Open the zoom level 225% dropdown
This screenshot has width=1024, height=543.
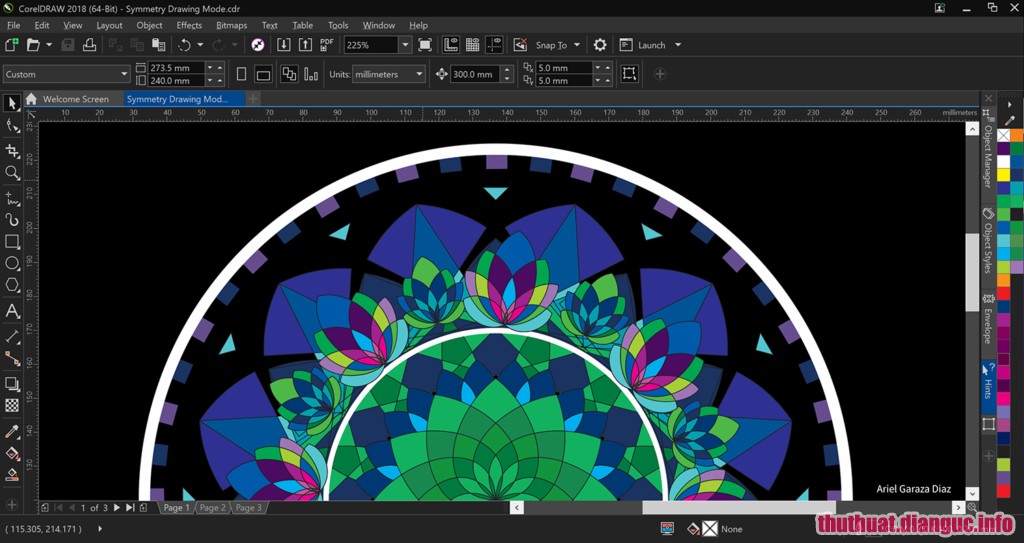405,45
